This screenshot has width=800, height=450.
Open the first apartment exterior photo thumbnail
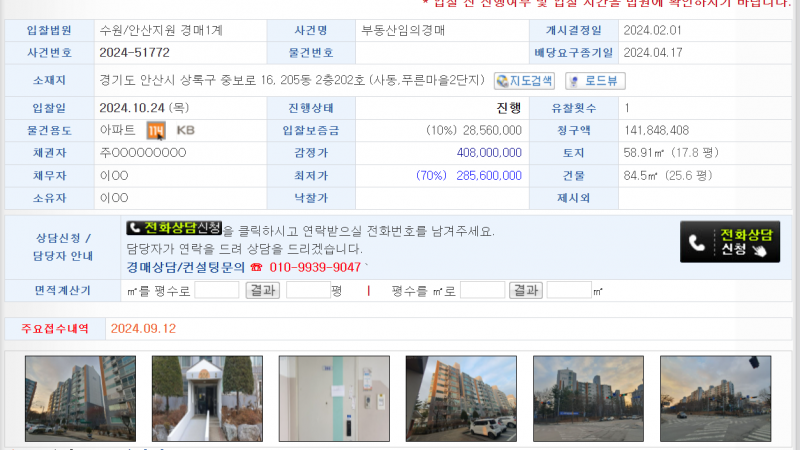click(x=66, y=399)
